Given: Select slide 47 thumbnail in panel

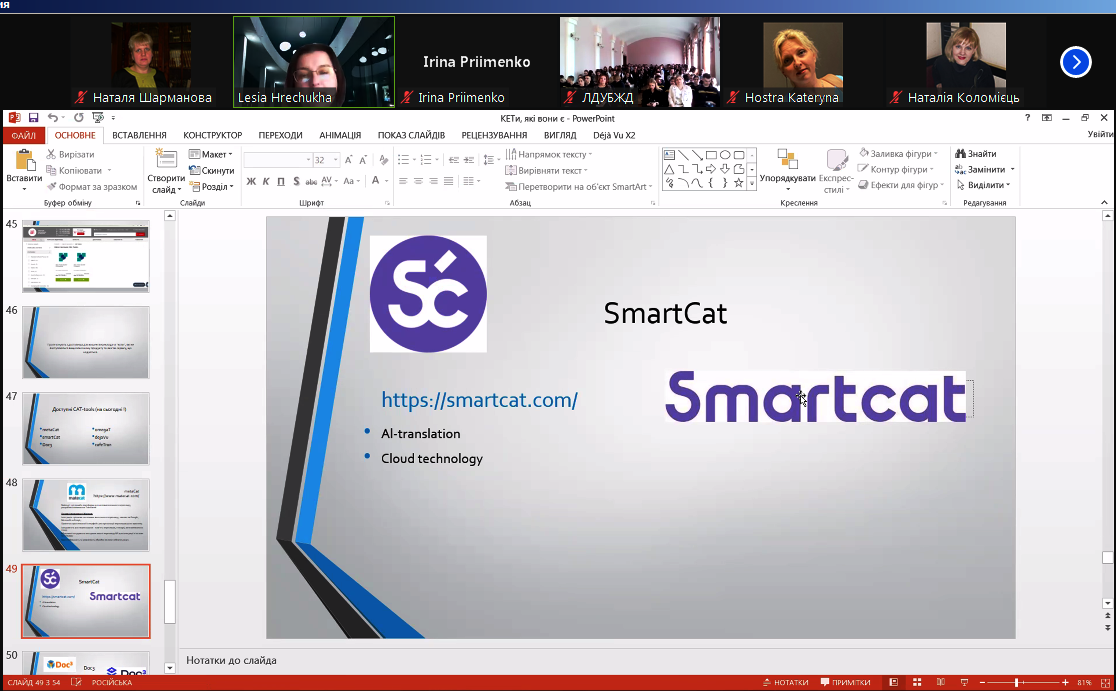Looking at the screenshot, I should click(86, 428).
